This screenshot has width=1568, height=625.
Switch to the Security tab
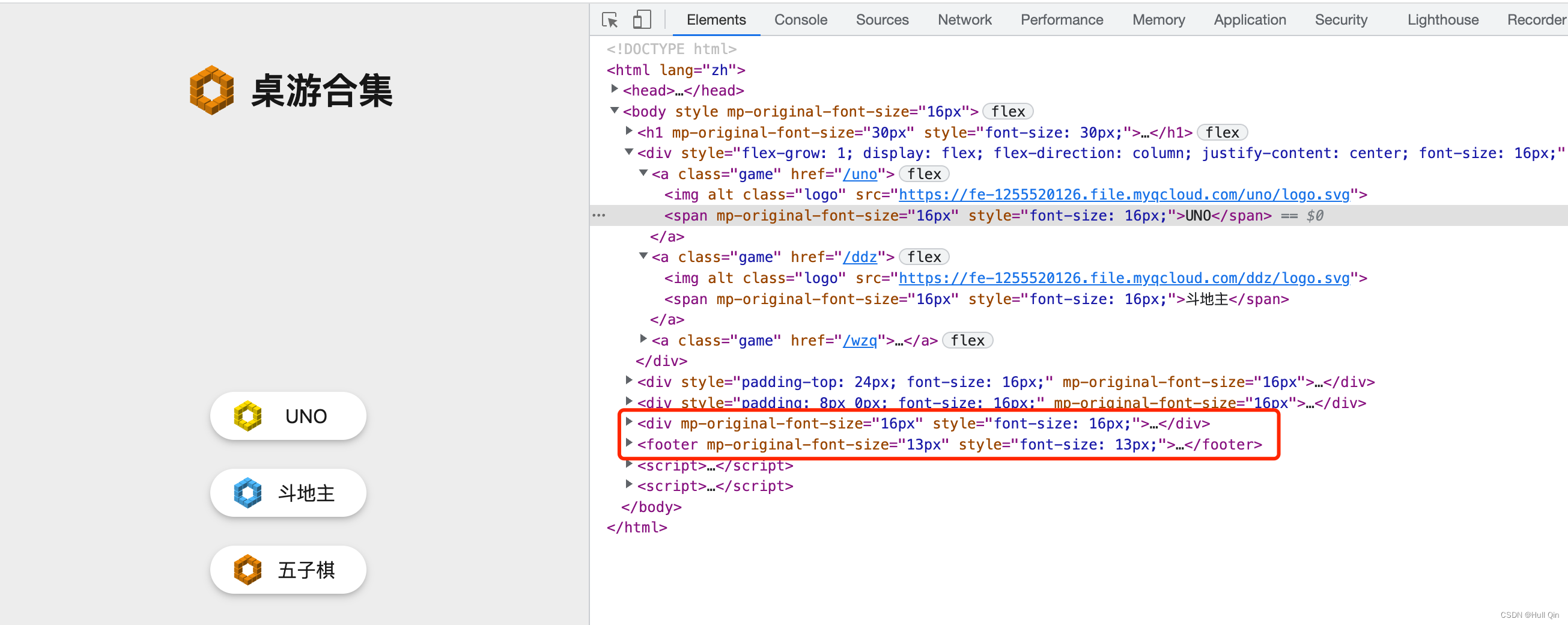(1341, 20)
